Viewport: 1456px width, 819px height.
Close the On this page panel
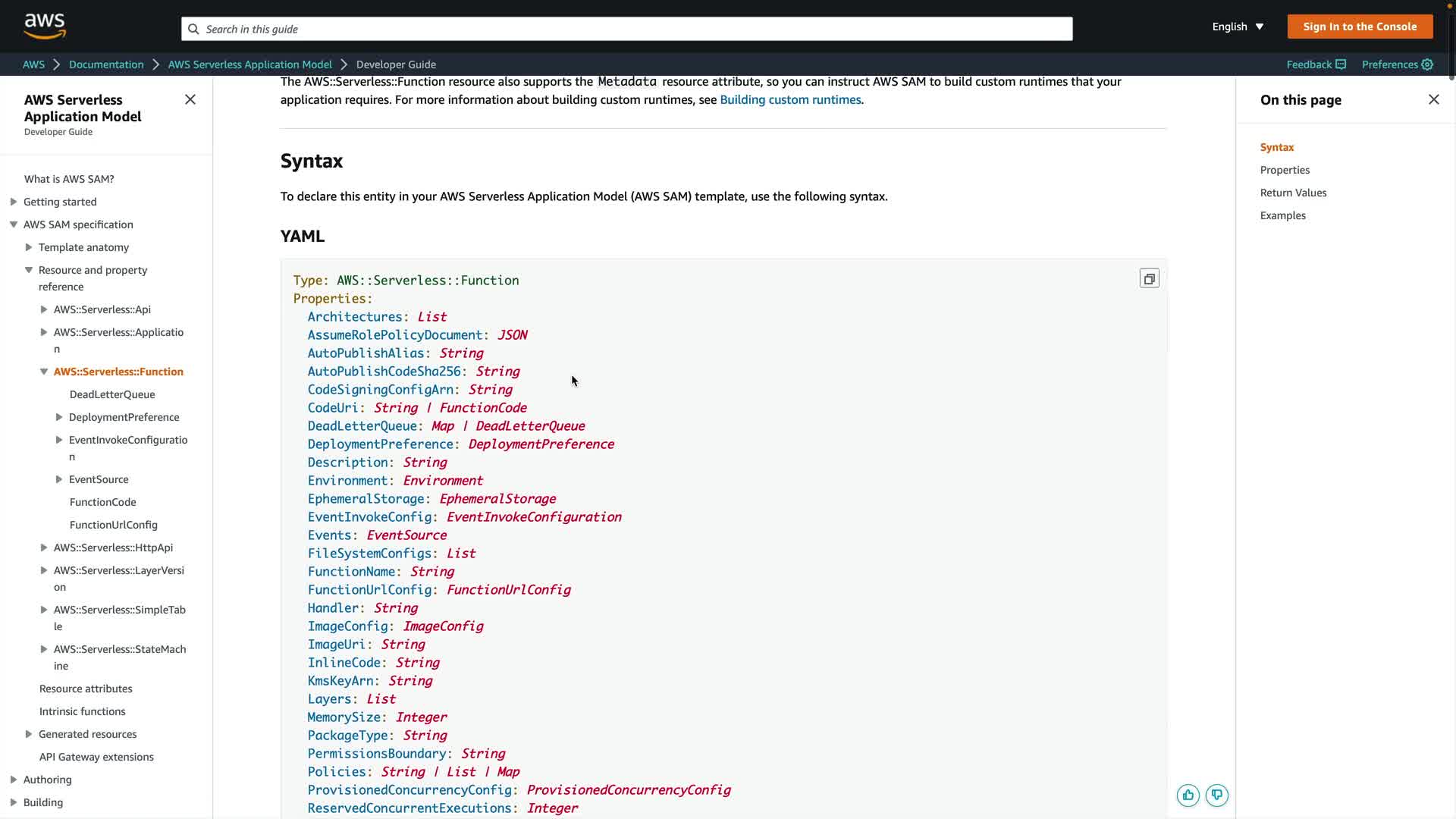[x=1433, y=99]
